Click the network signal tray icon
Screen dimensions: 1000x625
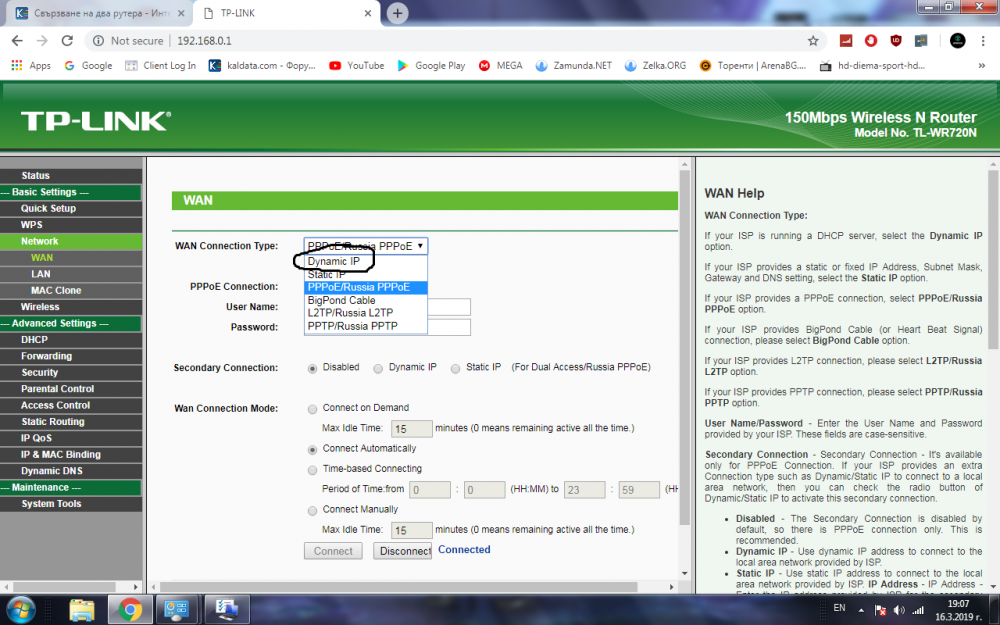coord(918,611)
